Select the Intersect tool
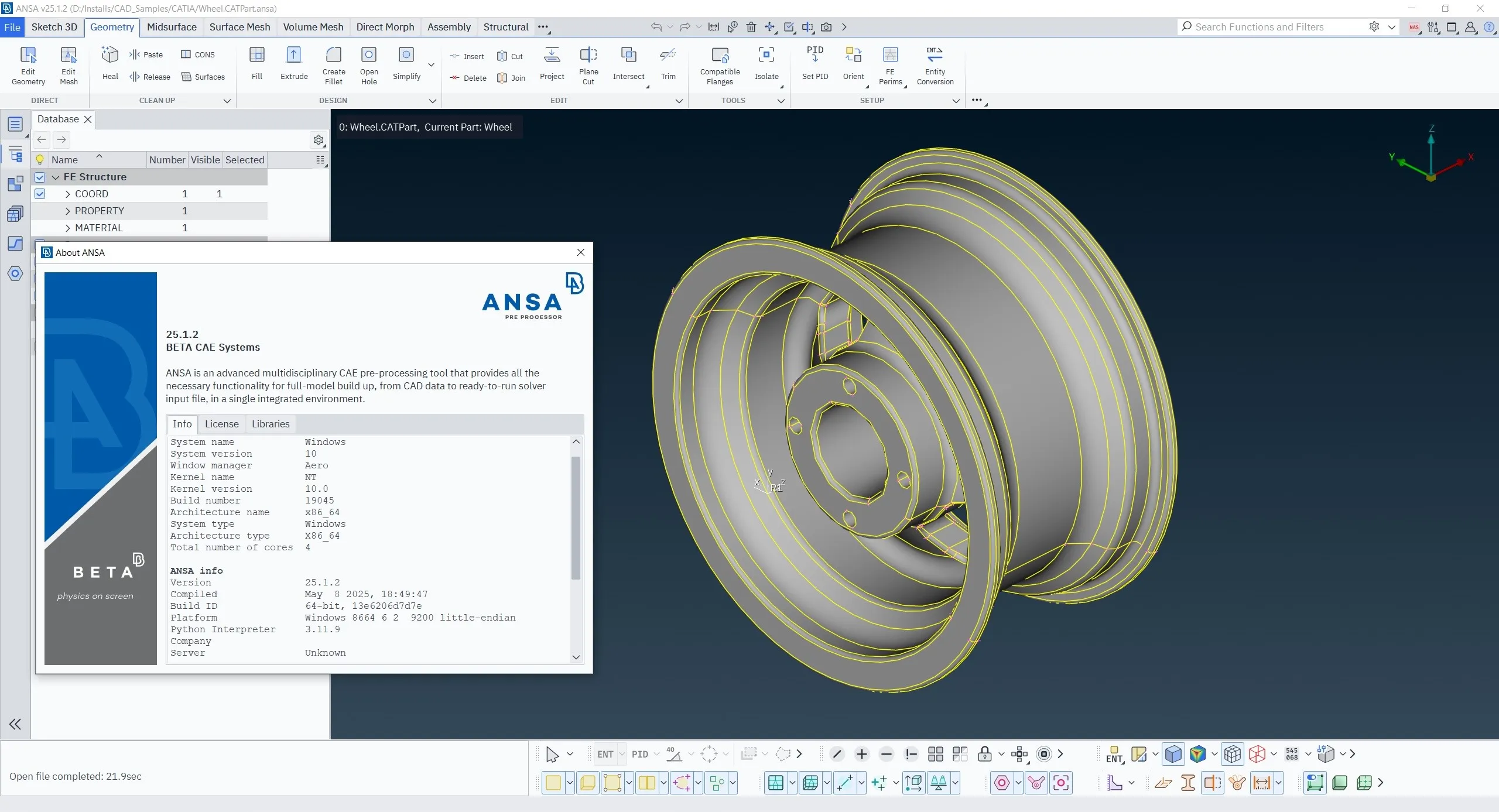The image size is (1499, 812). tap(628, 63)
